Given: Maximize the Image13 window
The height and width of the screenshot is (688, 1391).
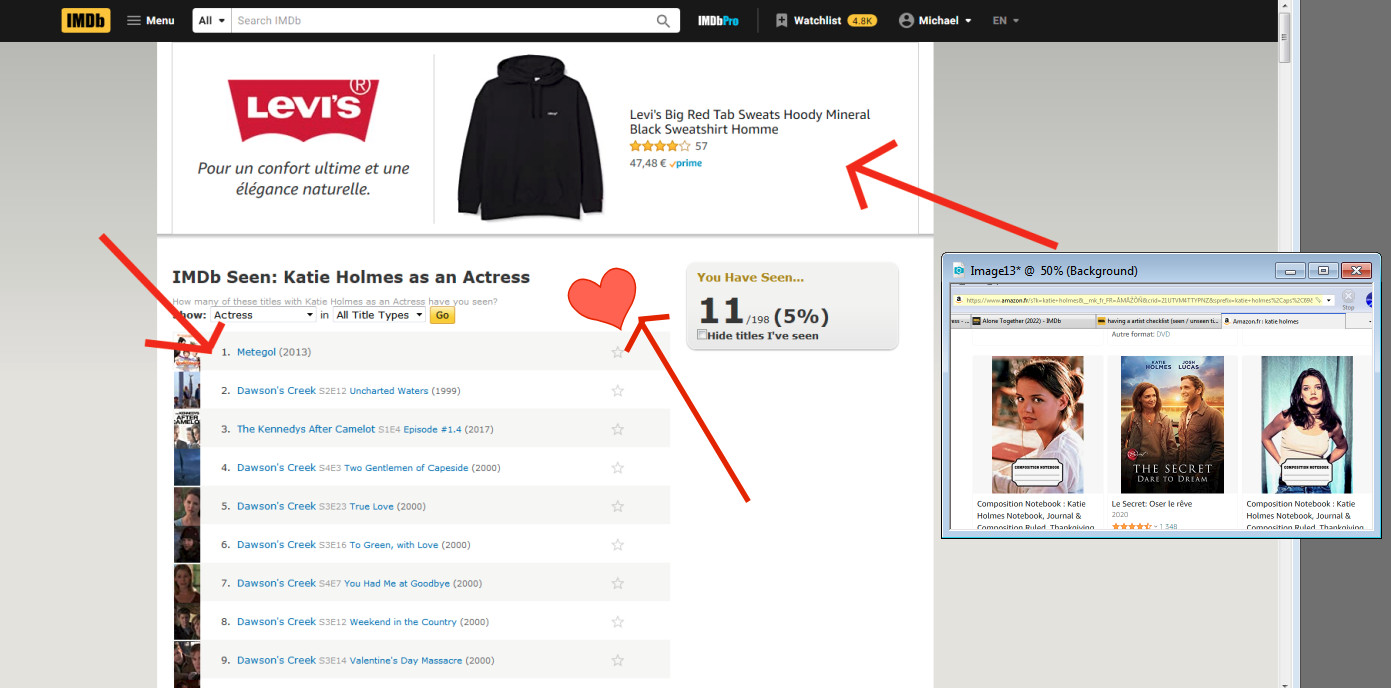Looking at the screenshot, I should coord(1323,270).
